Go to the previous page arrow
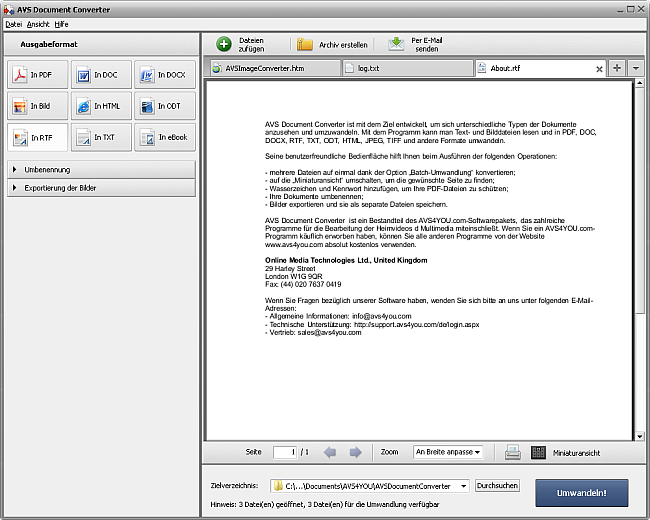This screenshot has width=650, height=520. (x=330, y=452)
